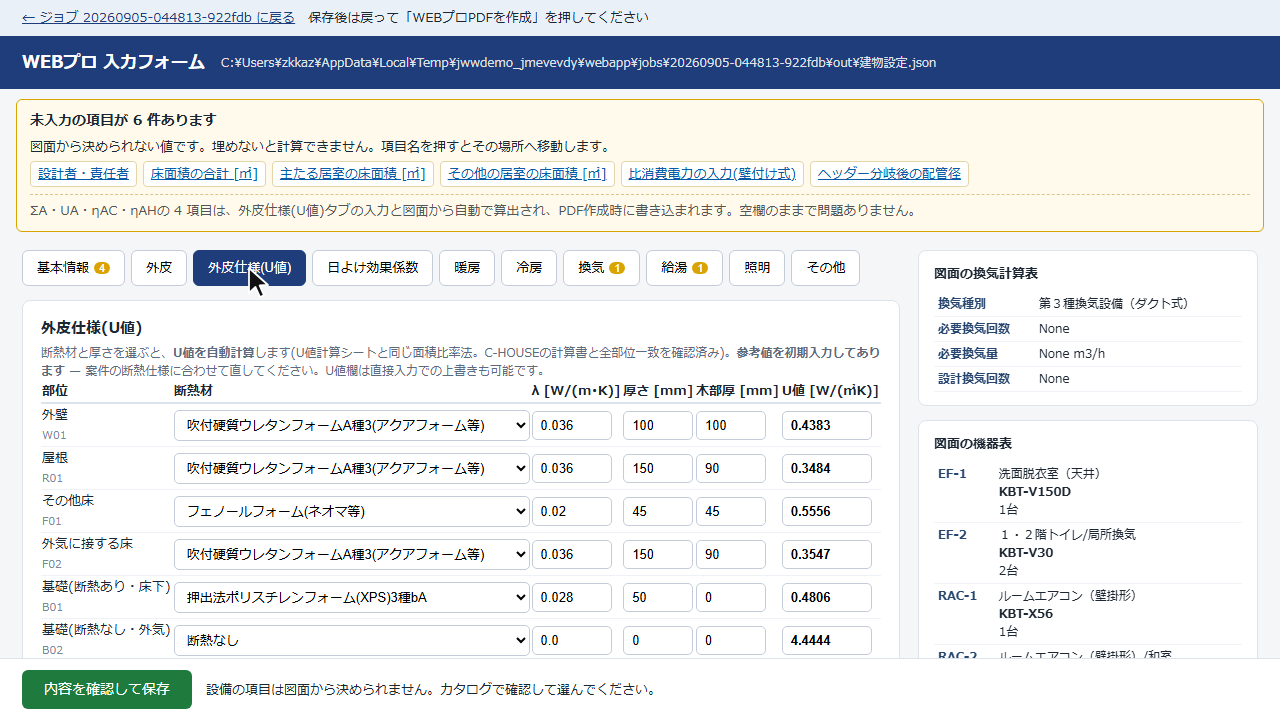Switch to the 給湯 tab
The image size is (1280, 720).
pyautogui.click(x=684, y=268)
